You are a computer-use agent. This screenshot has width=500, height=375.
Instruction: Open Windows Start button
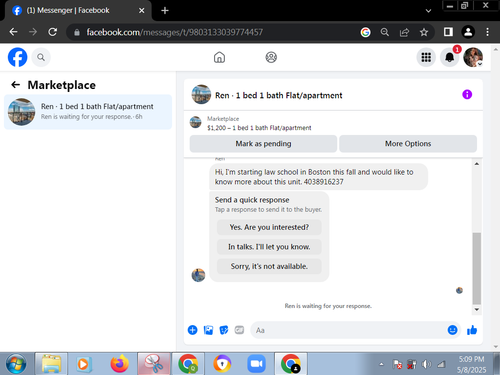16,364
